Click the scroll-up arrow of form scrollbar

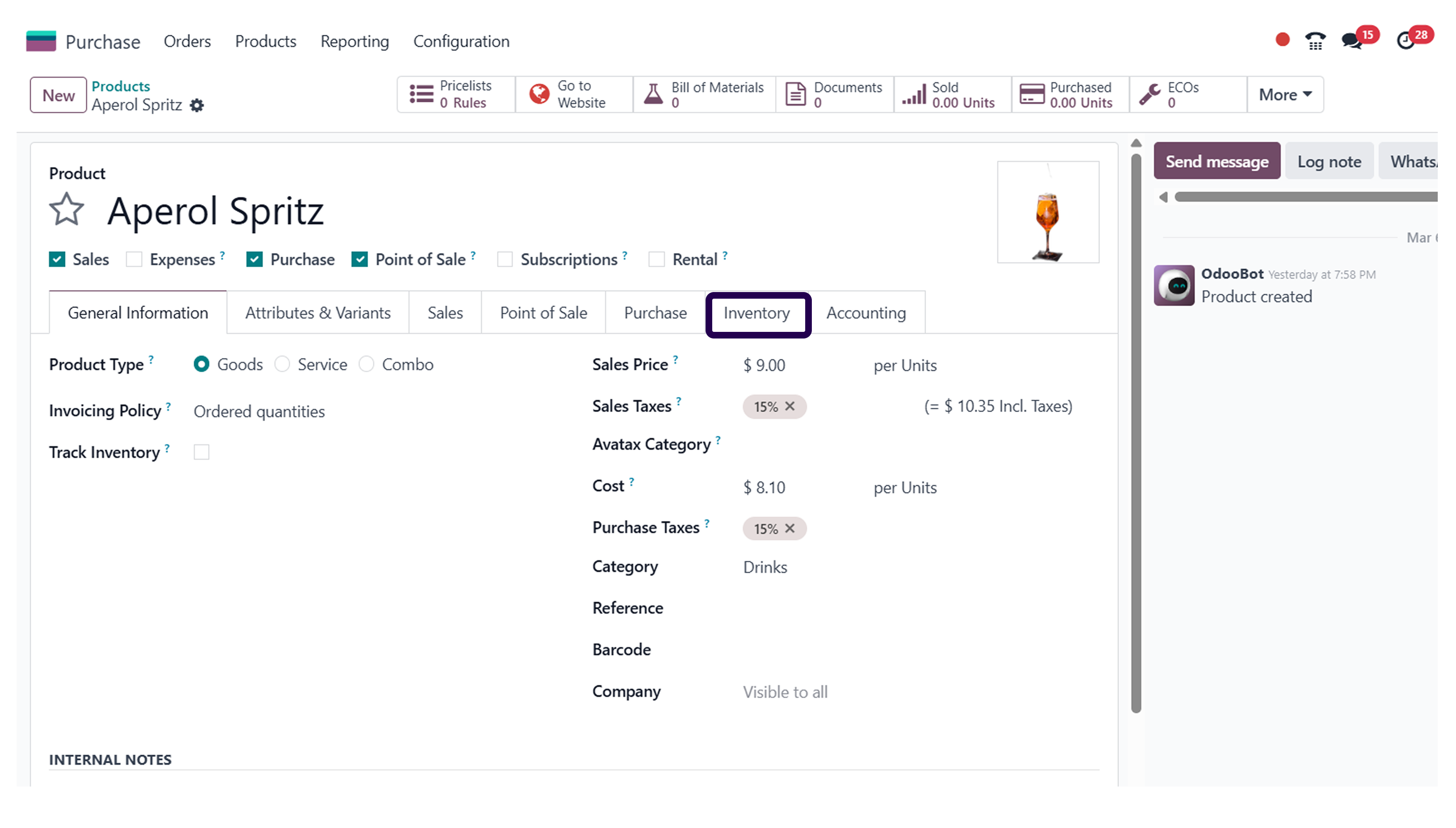1136,143
